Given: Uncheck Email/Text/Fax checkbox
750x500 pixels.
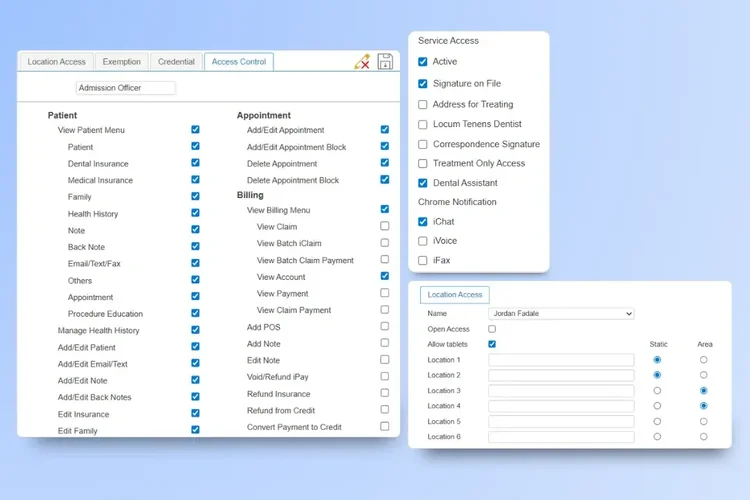Looking at the screenshot, I should point(195,263).
